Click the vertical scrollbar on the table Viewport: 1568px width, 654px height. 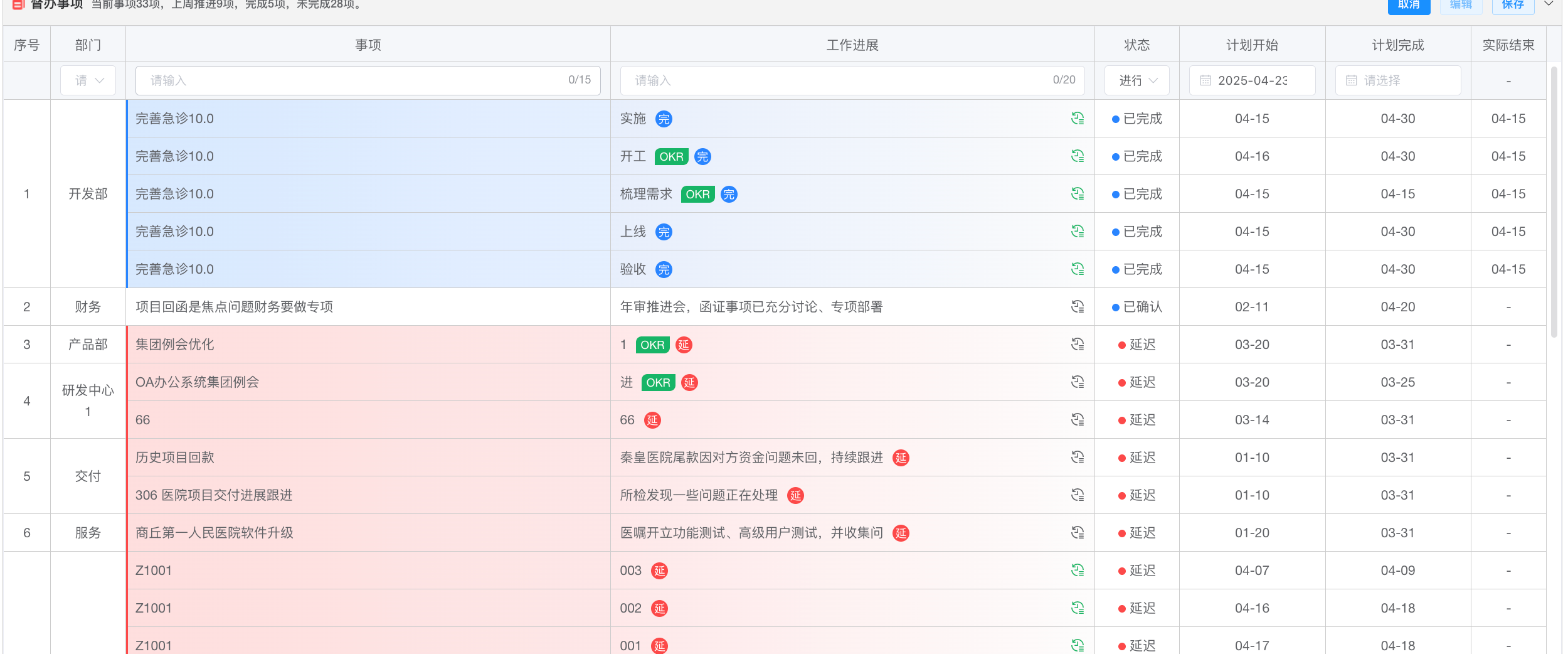pyautogui.click(x=1554, y=201)
